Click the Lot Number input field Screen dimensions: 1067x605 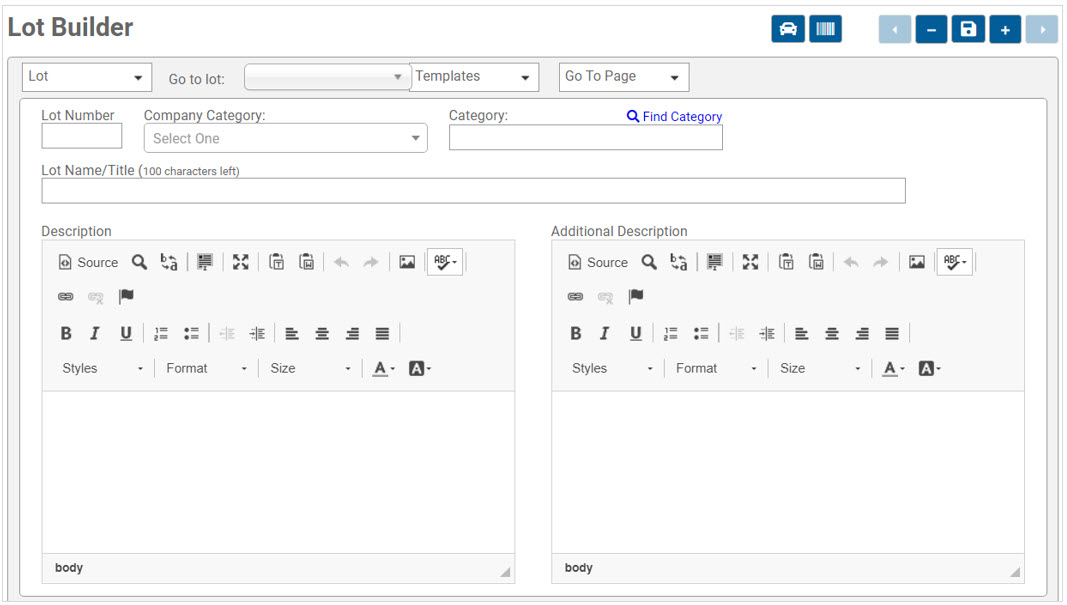82,136
